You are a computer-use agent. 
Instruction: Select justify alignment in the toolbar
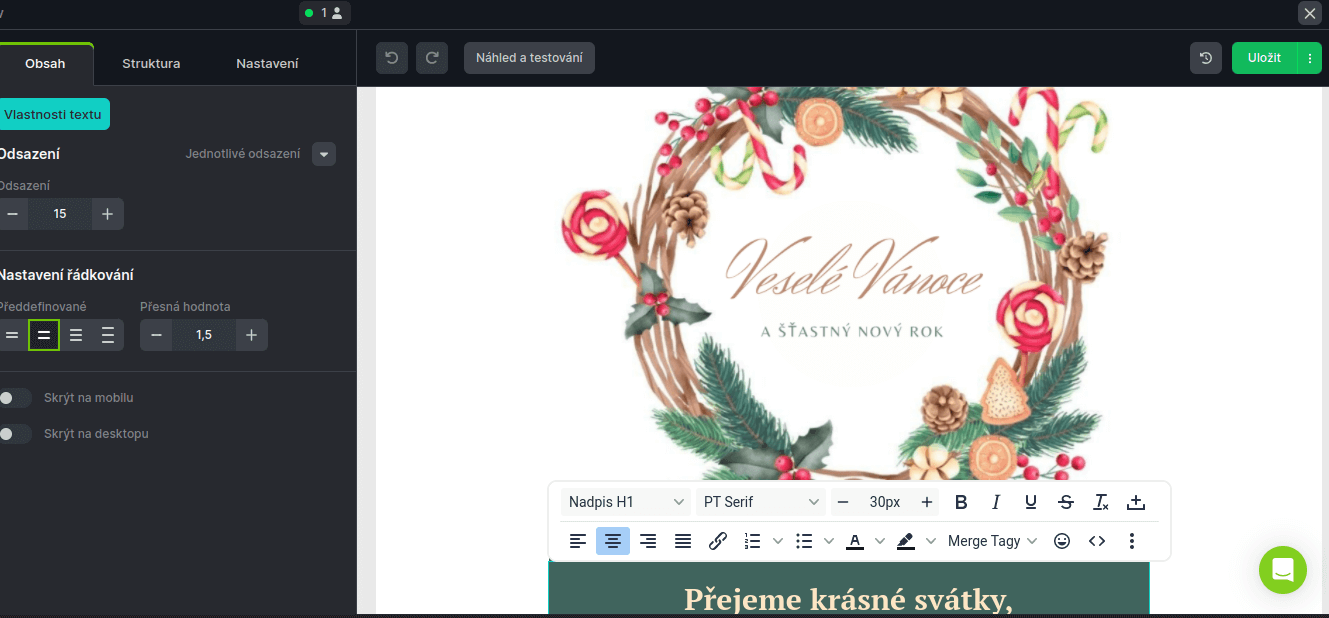pos(683,541)
